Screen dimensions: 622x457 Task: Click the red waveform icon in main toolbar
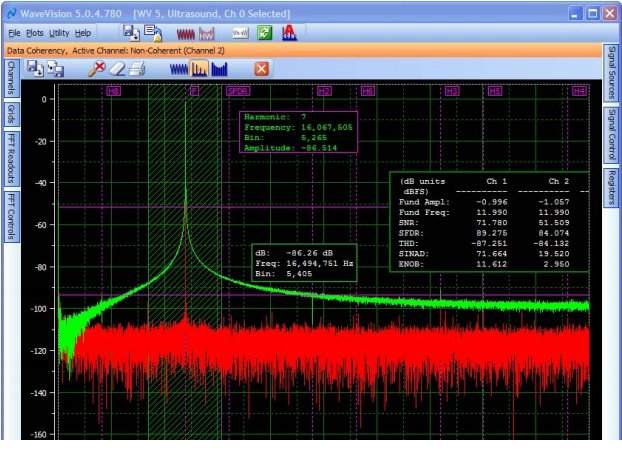pyautogui.click(x=186, y=33)
